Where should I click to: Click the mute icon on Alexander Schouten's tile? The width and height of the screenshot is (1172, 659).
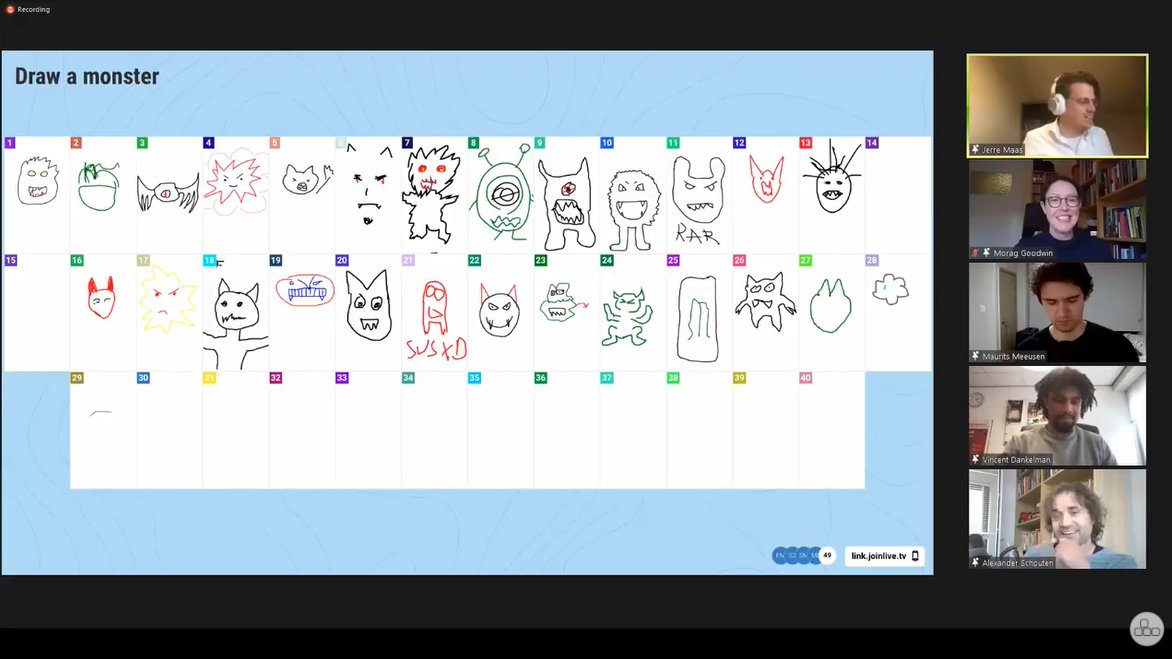(974, 564)
